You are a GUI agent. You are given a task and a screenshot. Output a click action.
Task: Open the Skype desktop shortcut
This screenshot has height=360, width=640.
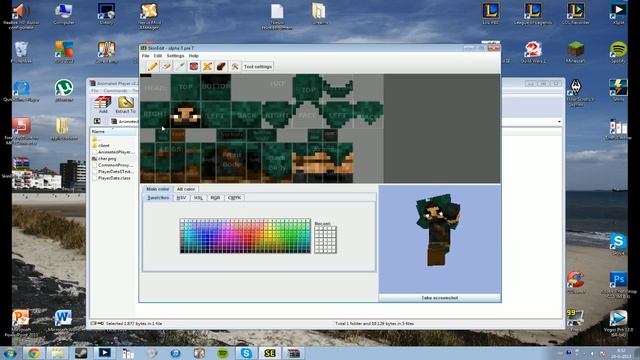[618, 244]
